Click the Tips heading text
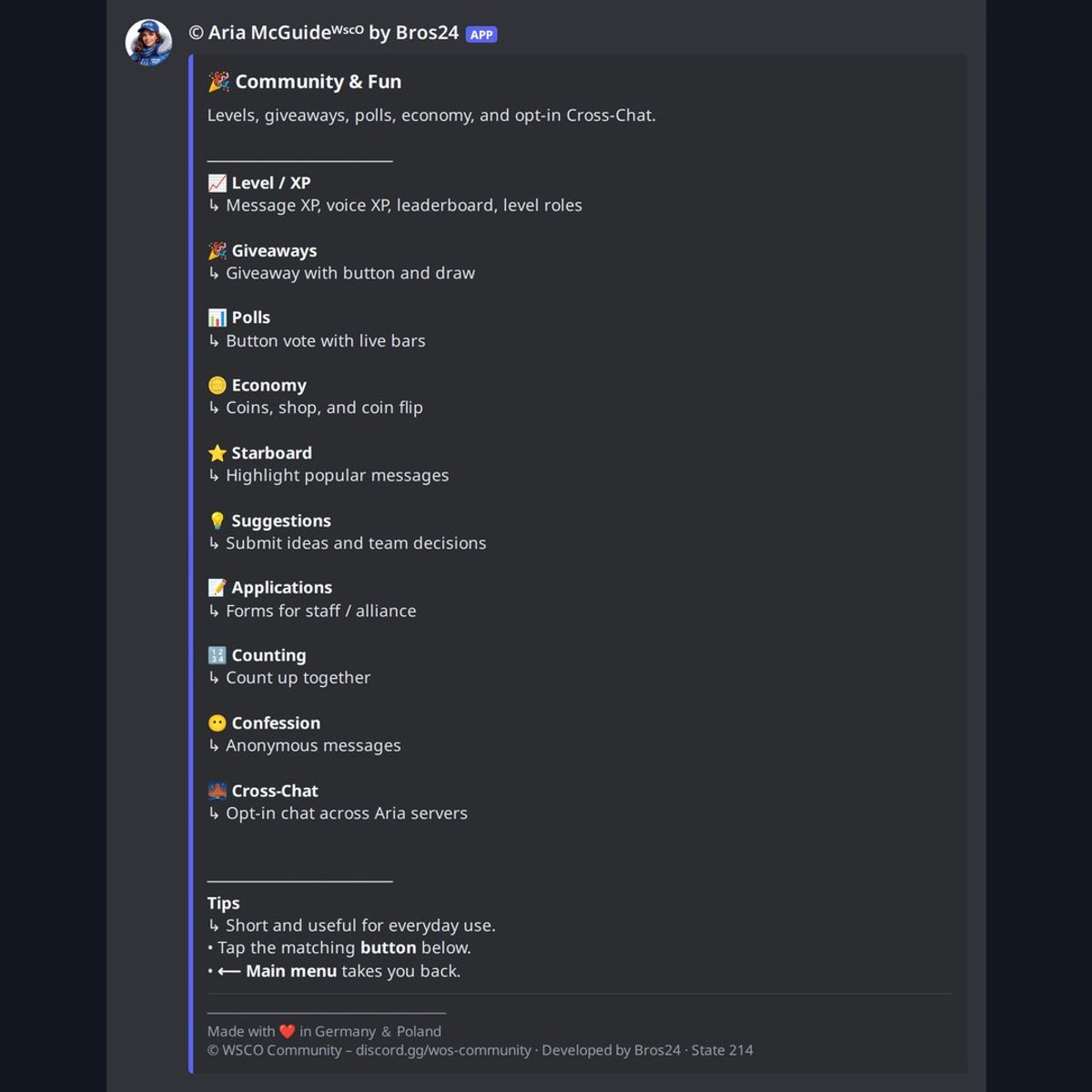 tap(223, 903)
